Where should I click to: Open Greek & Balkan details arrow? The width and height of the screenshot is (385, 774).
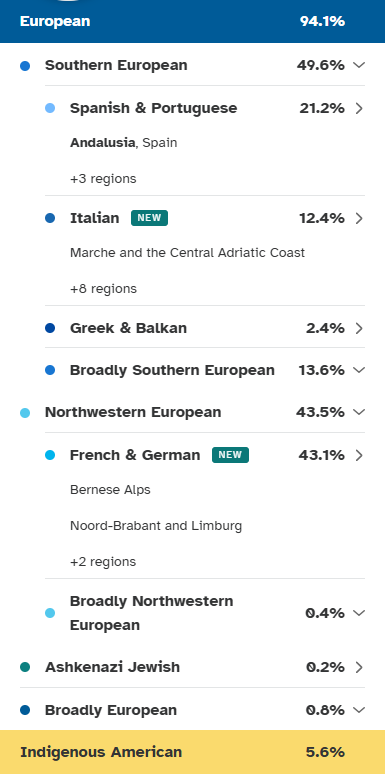(359, 328)
